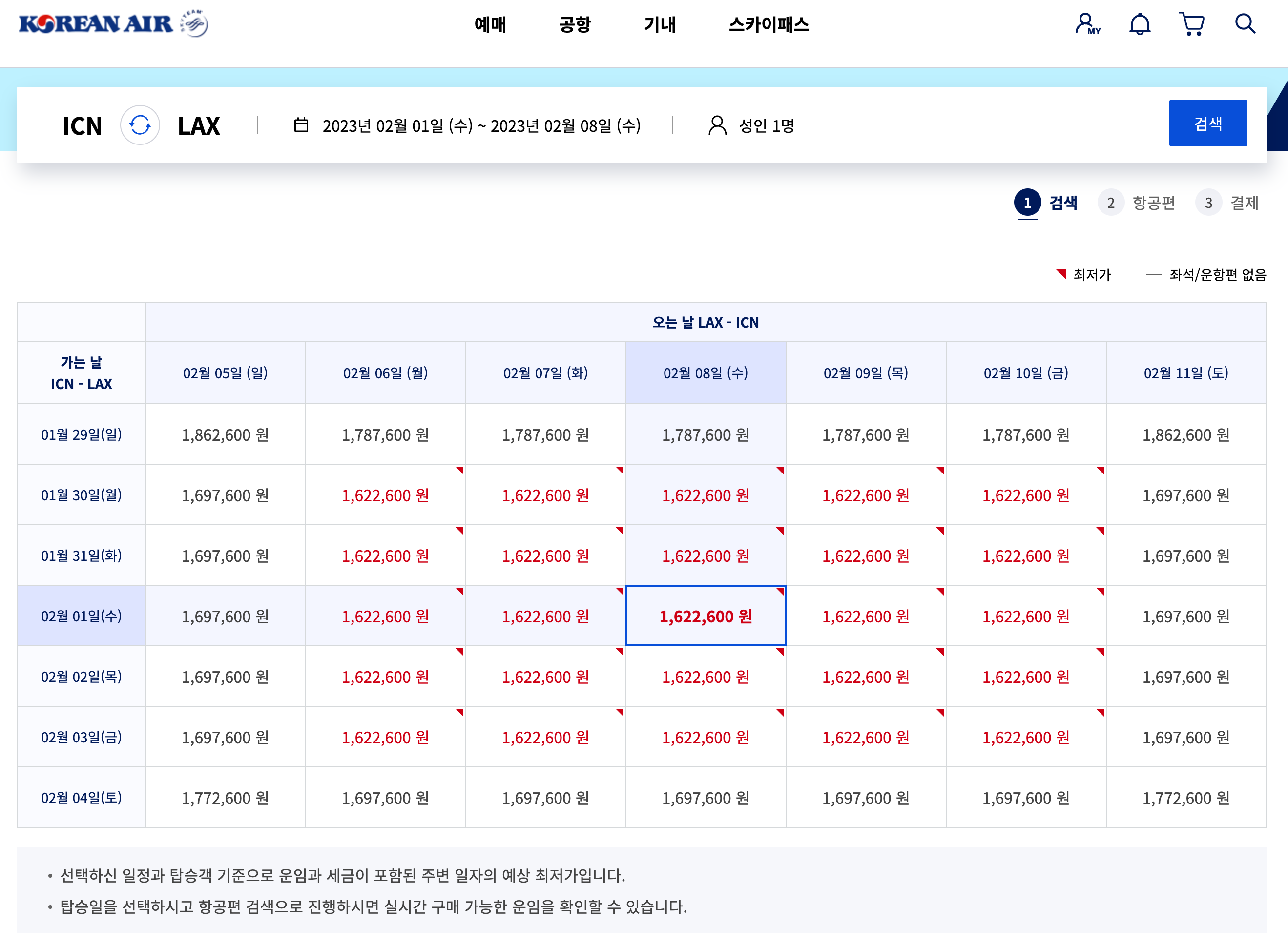Click the Korean Air logo

[x=113, y=24]
